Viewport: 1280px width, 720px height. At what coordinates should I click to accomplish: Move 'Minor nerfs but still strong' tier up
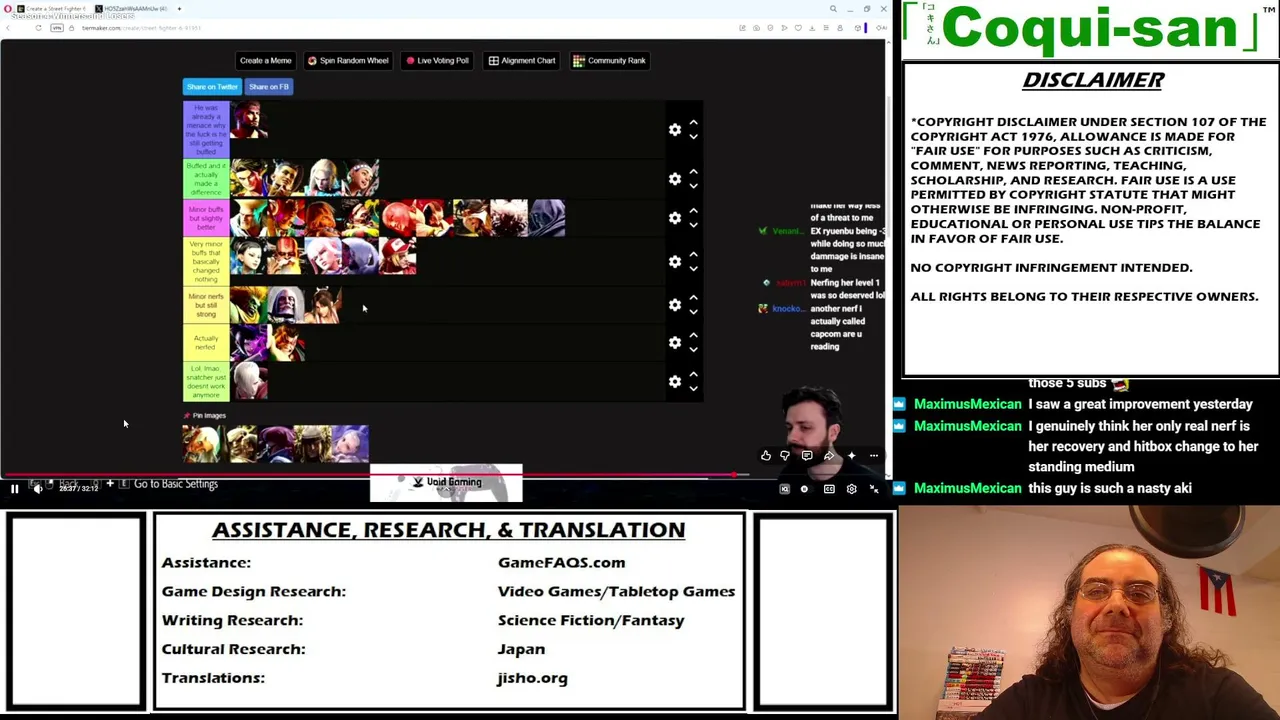[x=693, y=298]
